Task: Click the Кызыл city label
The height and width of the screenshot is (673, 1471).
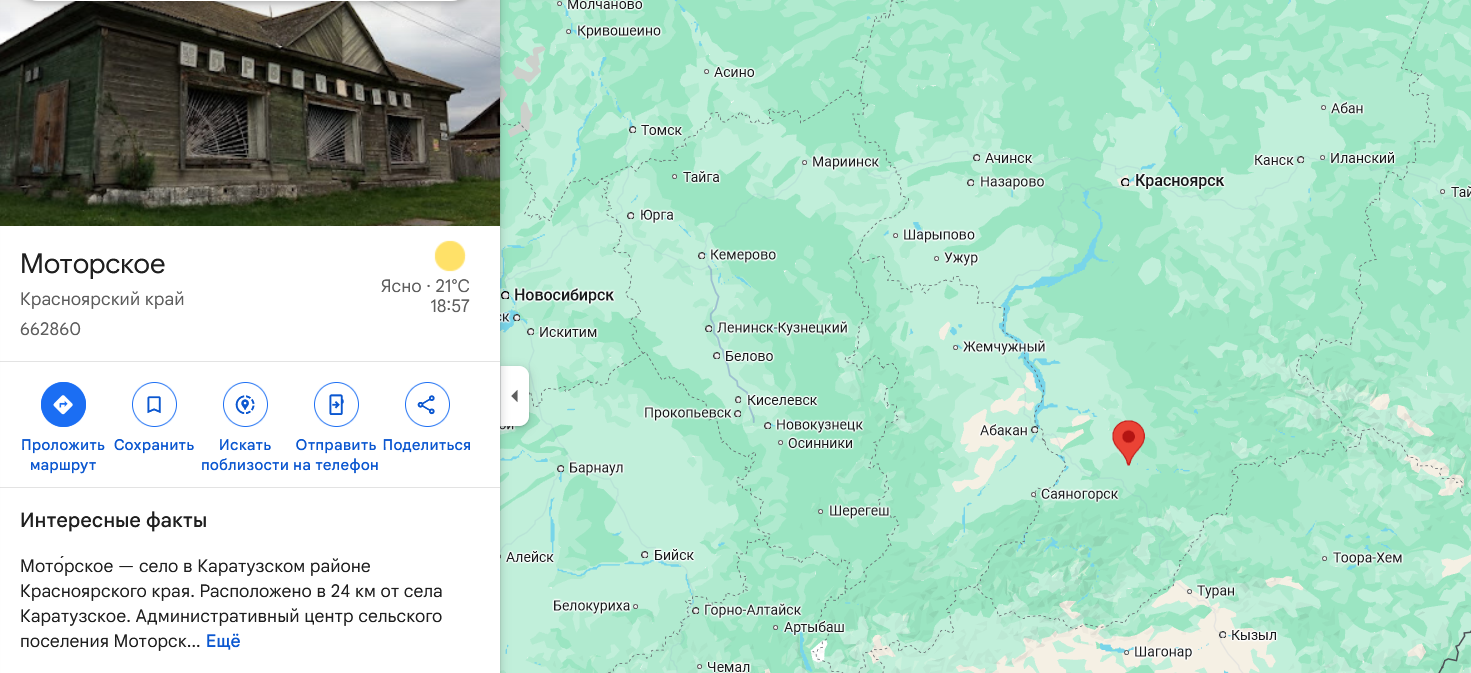Action: (x=1254, y=635)
